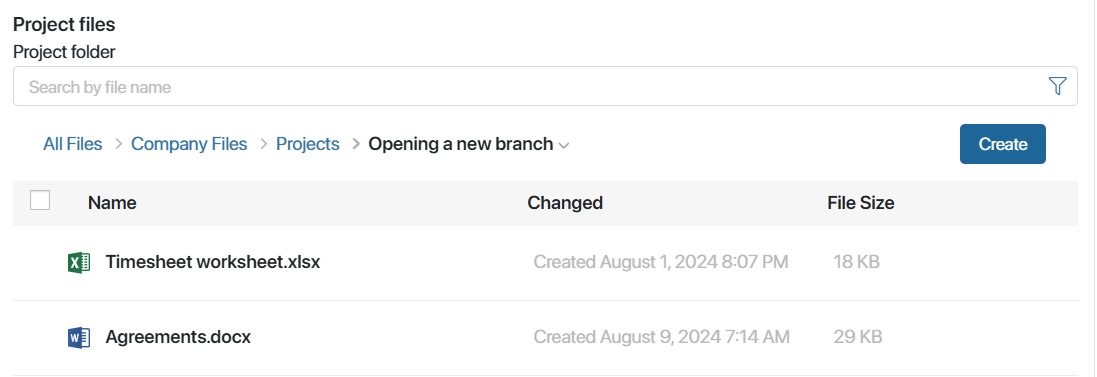Select the Created August 9, 2024 date cell
Image resolution: width=1097 pixels, height=377 pixels.
click(661, 337)
